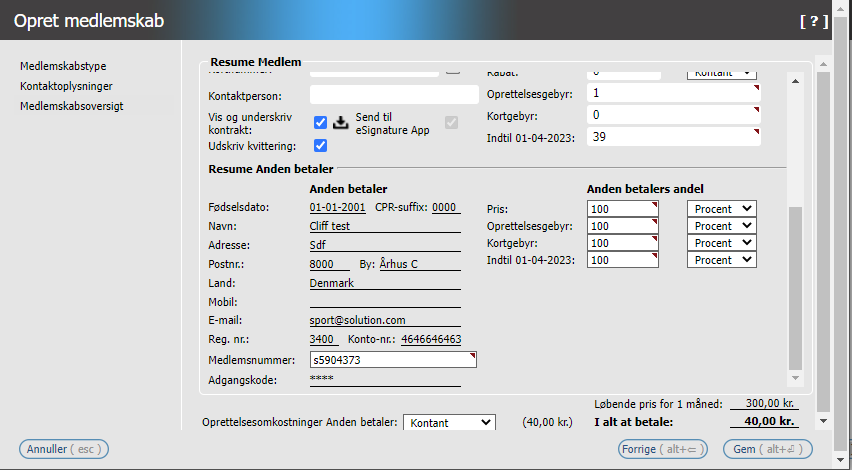Click the Annuller button

pos(64,449)
